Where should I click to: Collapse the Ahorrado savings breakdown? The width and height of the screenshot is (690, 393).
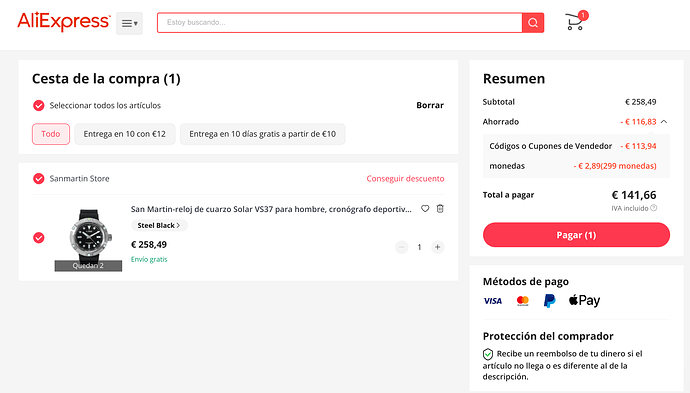click(664, 121)
